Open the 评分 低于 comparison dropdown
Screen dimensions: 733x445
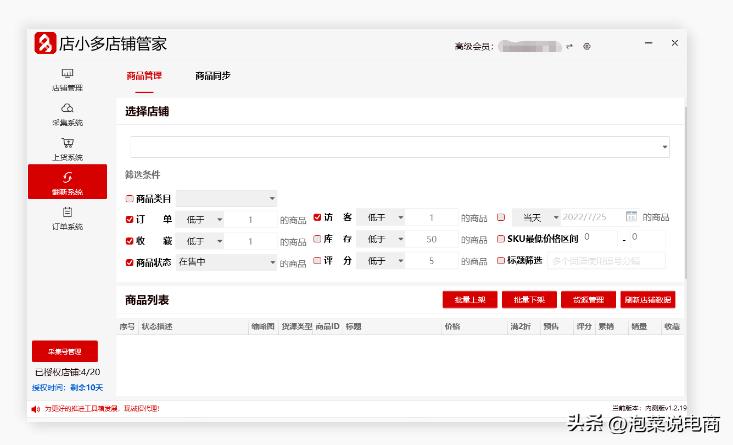click(381, 260)
